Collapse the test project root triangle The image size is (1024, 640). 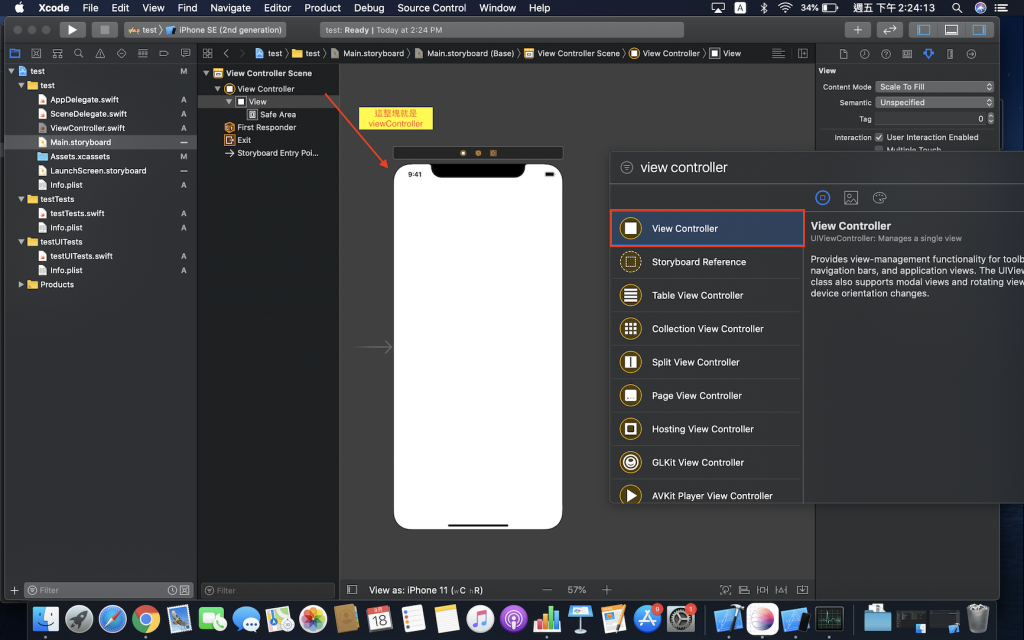click(11, 71)
